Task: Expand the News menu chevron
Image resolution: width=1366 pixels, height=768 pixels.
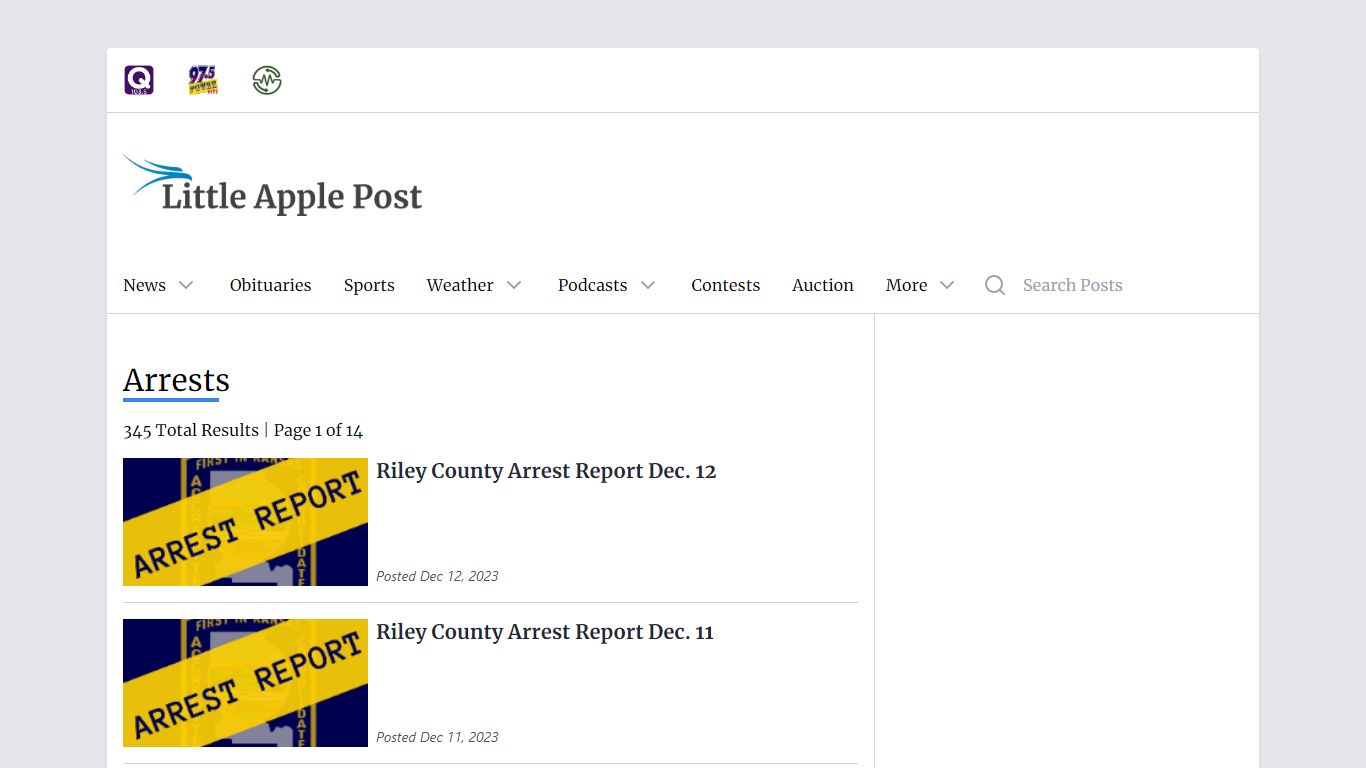Action: point(186,285)
